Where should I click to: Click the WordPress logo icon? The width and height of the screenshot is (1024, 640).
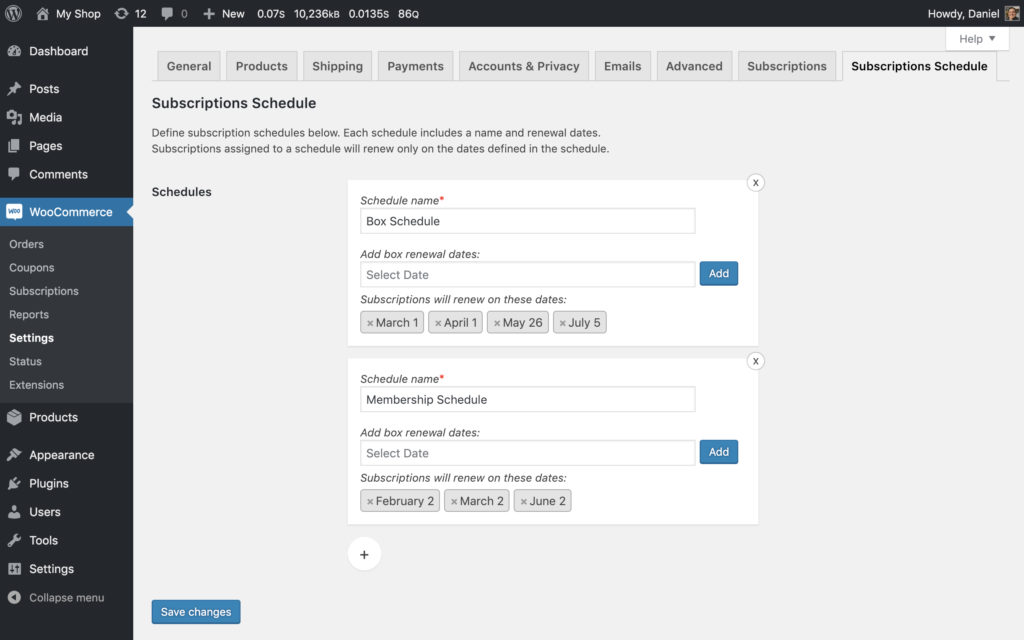14,13
